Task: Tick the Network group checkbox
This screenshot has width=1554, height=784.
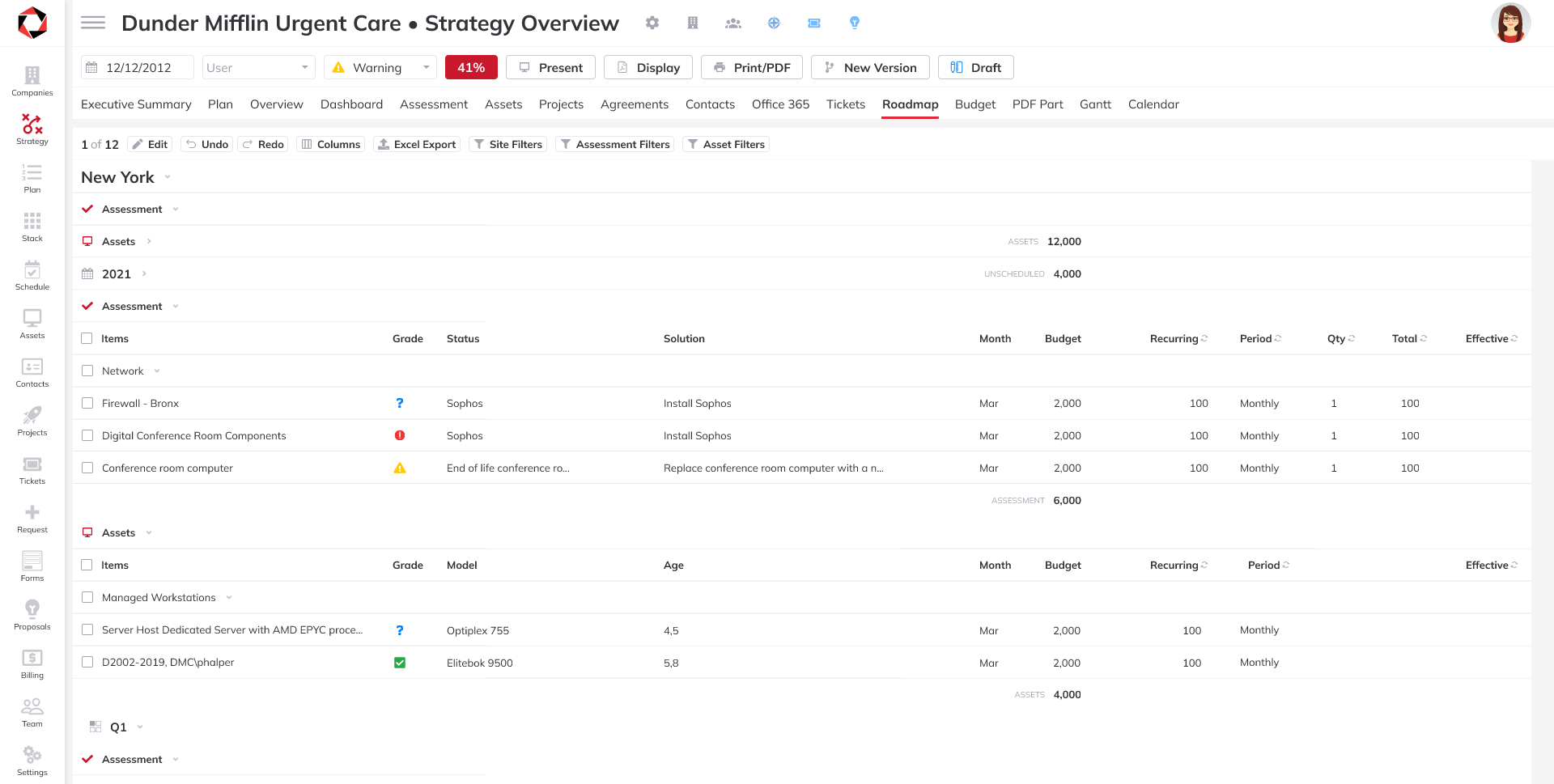Action: [x=87, y=371]
